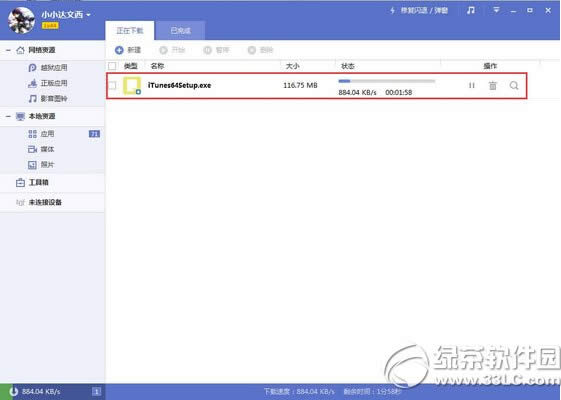This screenshot has width=561, height=400.
Task: Click the 类型 column header
Action: (131, 66)
